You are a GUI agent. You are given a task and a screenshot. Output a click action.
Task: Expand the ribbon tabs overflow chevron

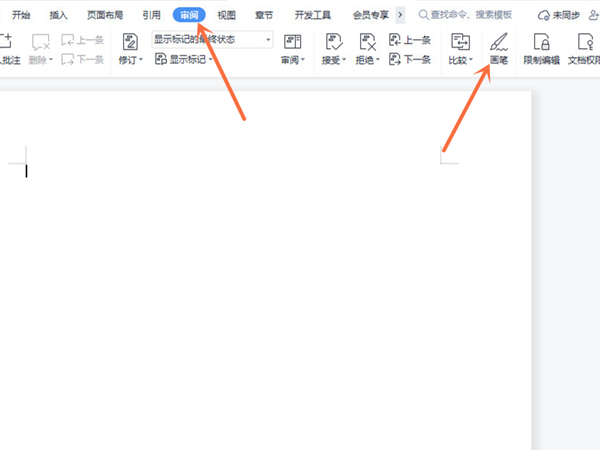click(x=400, y=15)
